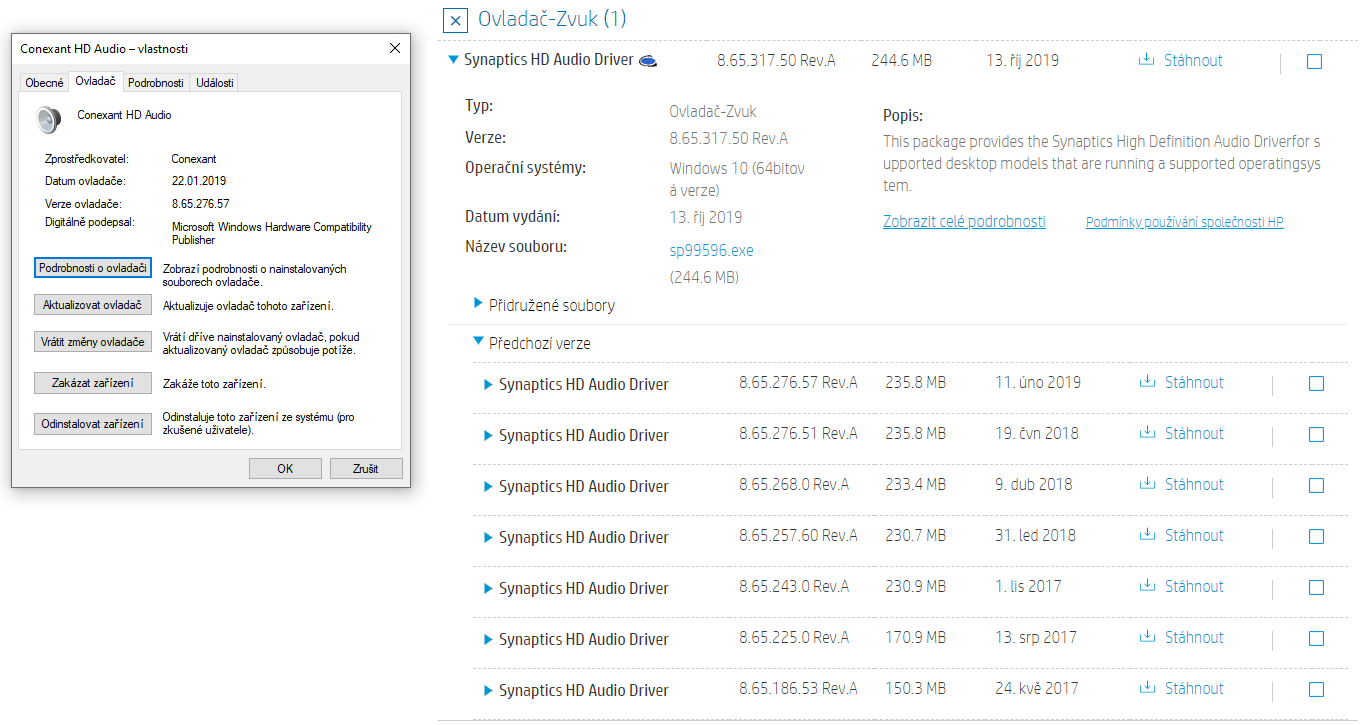Click Zakázat zařízení button
Screen dimensions: 1366x725
(93, 383)
